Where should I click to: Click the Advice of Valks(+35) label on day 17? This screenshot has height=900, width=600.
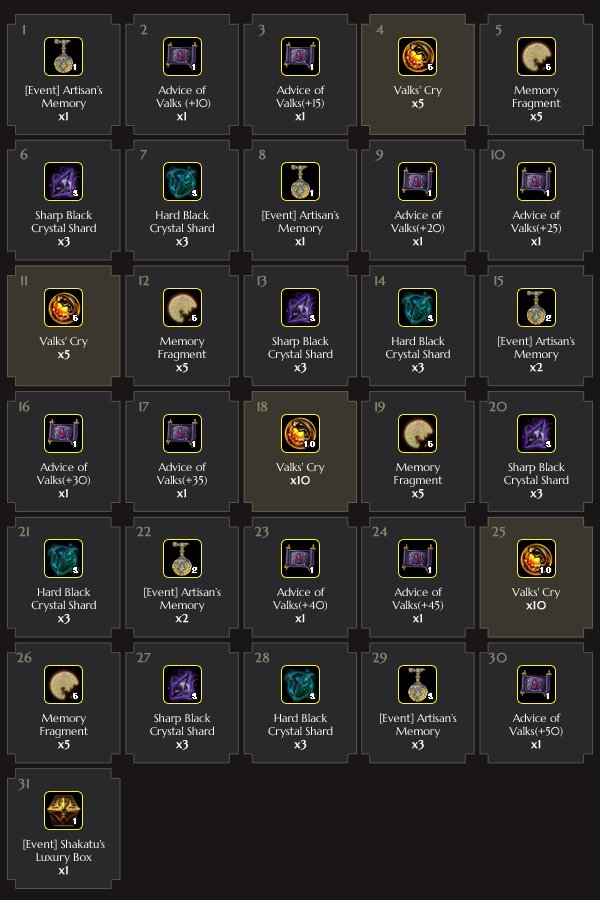coord(182,474)
